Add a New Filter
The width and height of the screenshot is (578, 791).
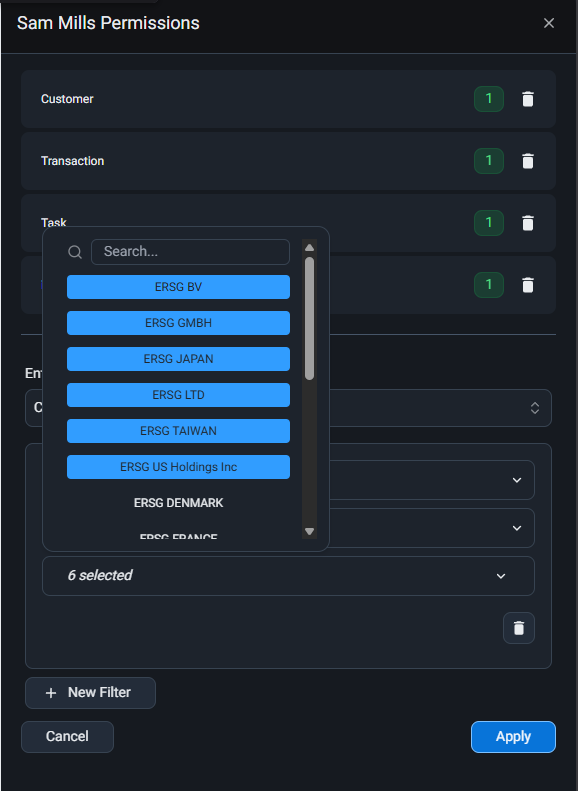click(90, 693)
